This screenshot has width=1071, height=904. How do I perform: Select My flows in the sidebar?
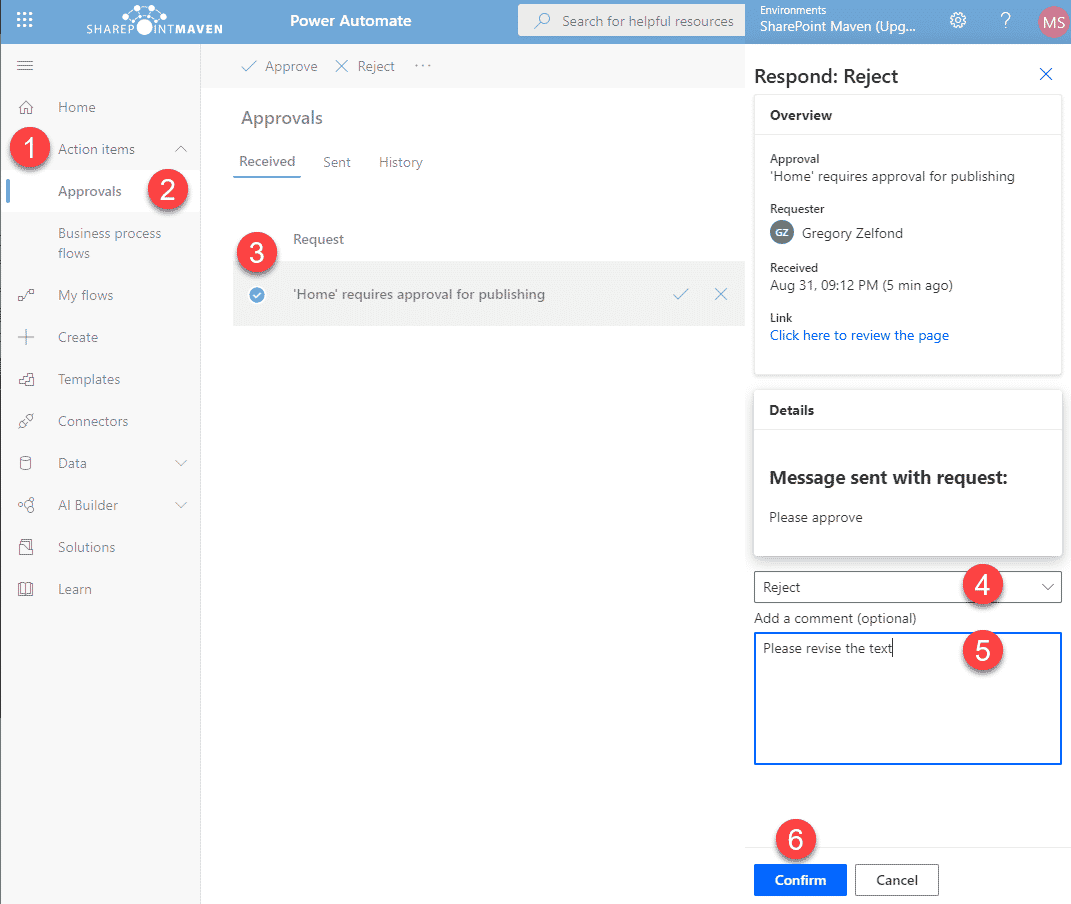pyautogui.click(x=84, y=295)
